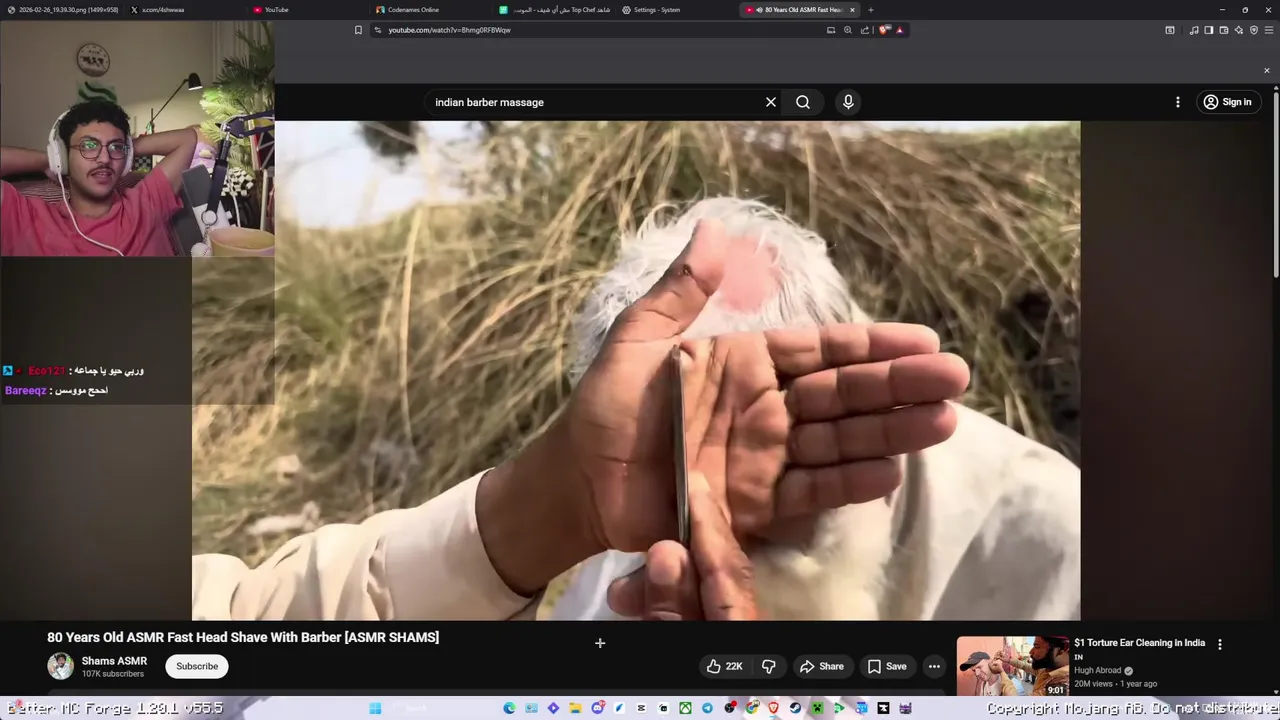Open the browser hamburger menu
The height and width of the screenshot is (720, 1280).
click(x=1269, y=30)
